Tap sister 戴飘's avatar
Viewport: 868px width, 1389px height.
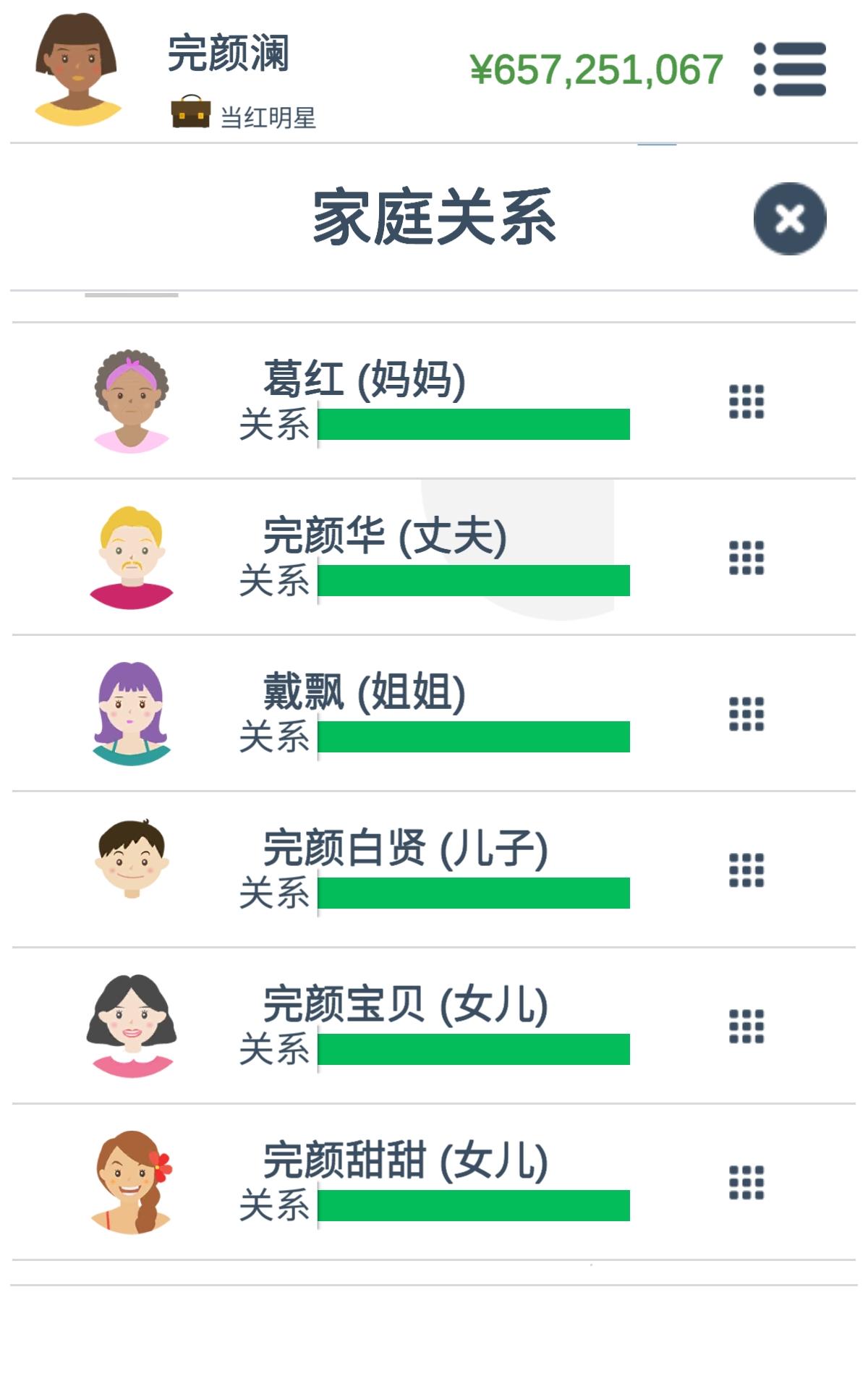click(132, 714)
